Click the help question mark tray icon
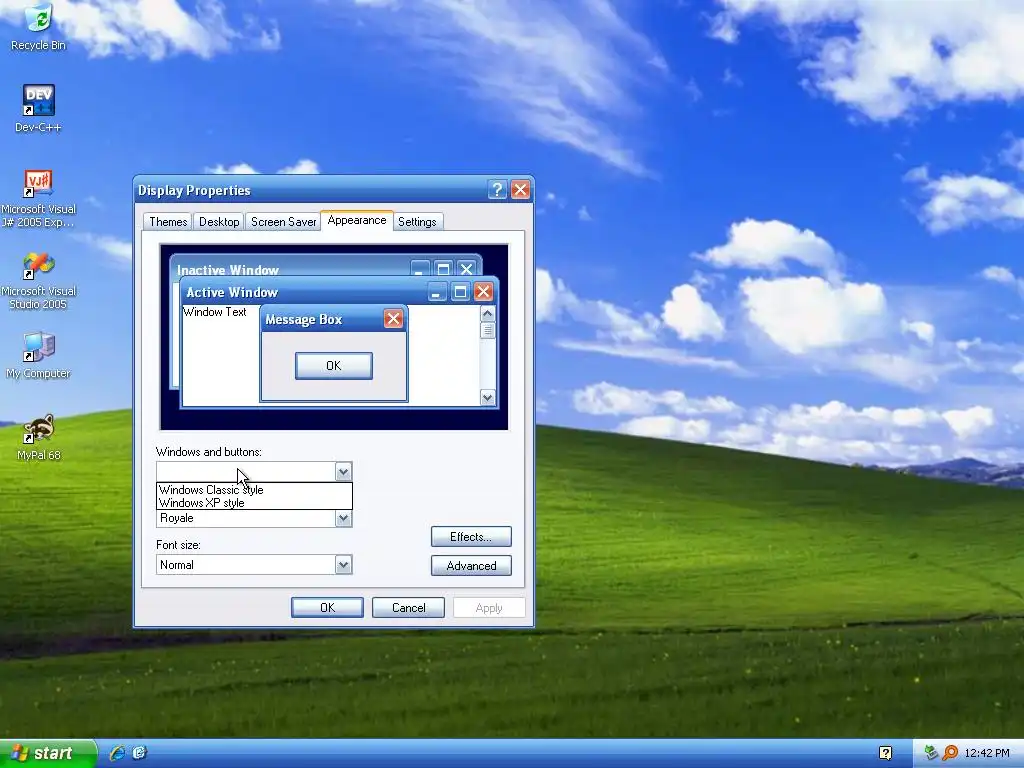The image size is (1024, 768). point(886,753)
